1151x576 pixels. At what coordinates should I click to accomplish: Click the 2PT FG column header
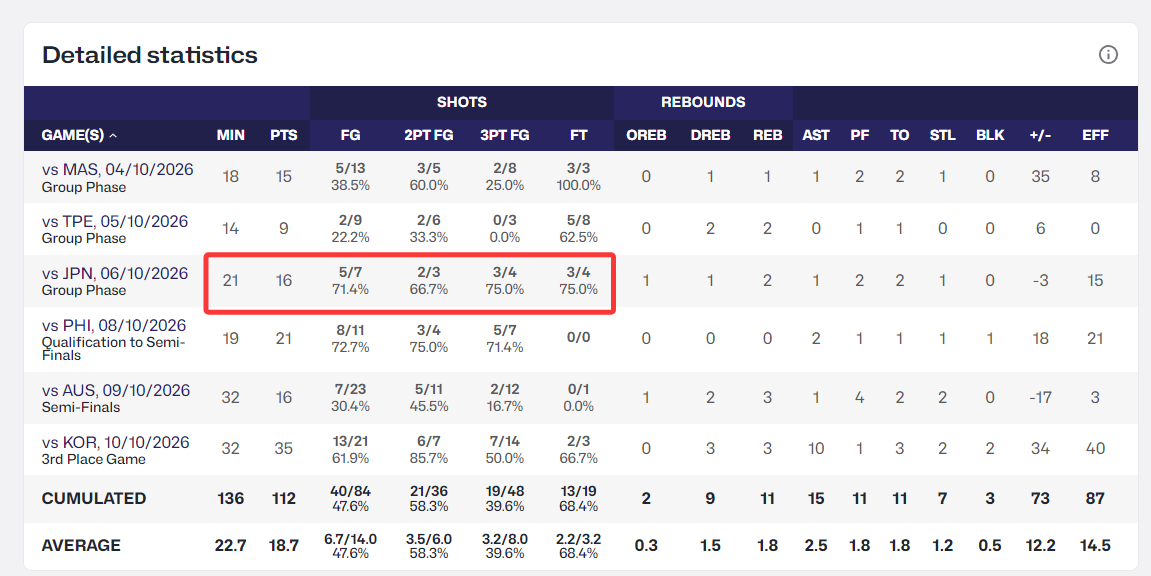point(429,135)
